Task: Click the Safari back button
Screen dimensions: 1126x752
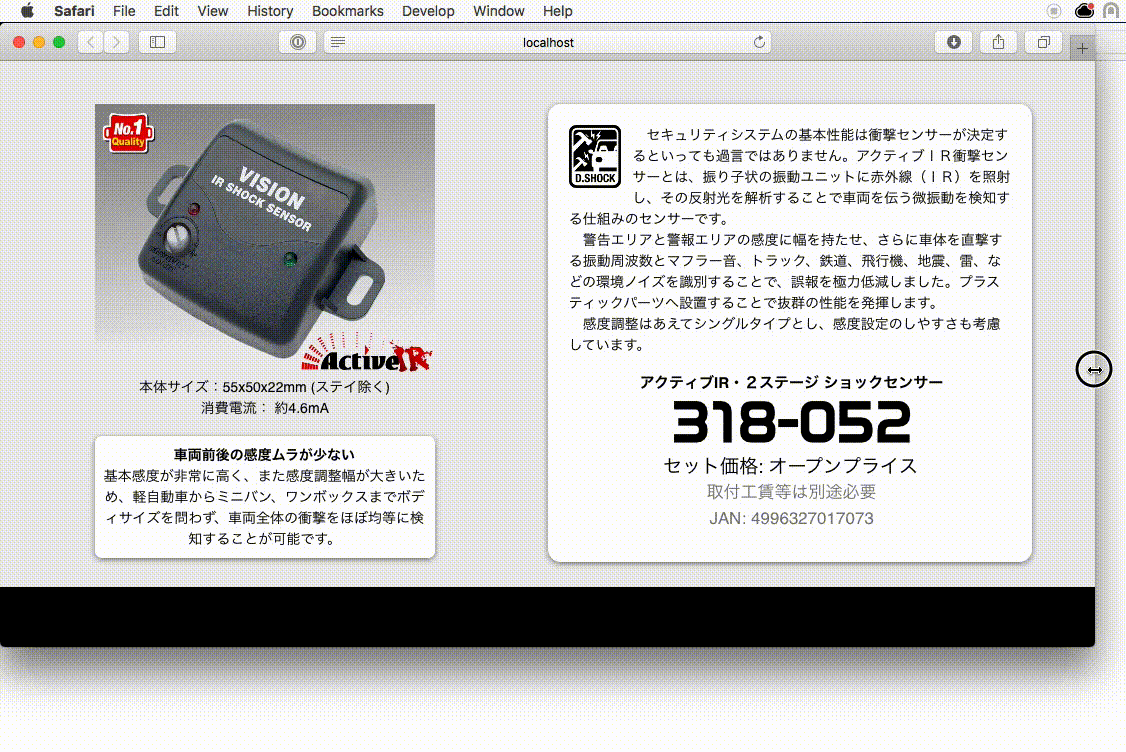Action: tap(91, 42)
